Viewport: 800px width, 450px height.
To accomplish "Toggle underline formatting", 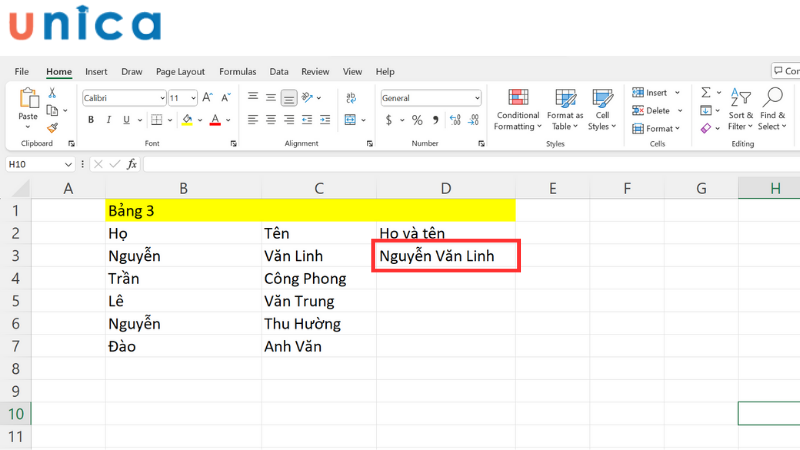I will click(126, 120).
